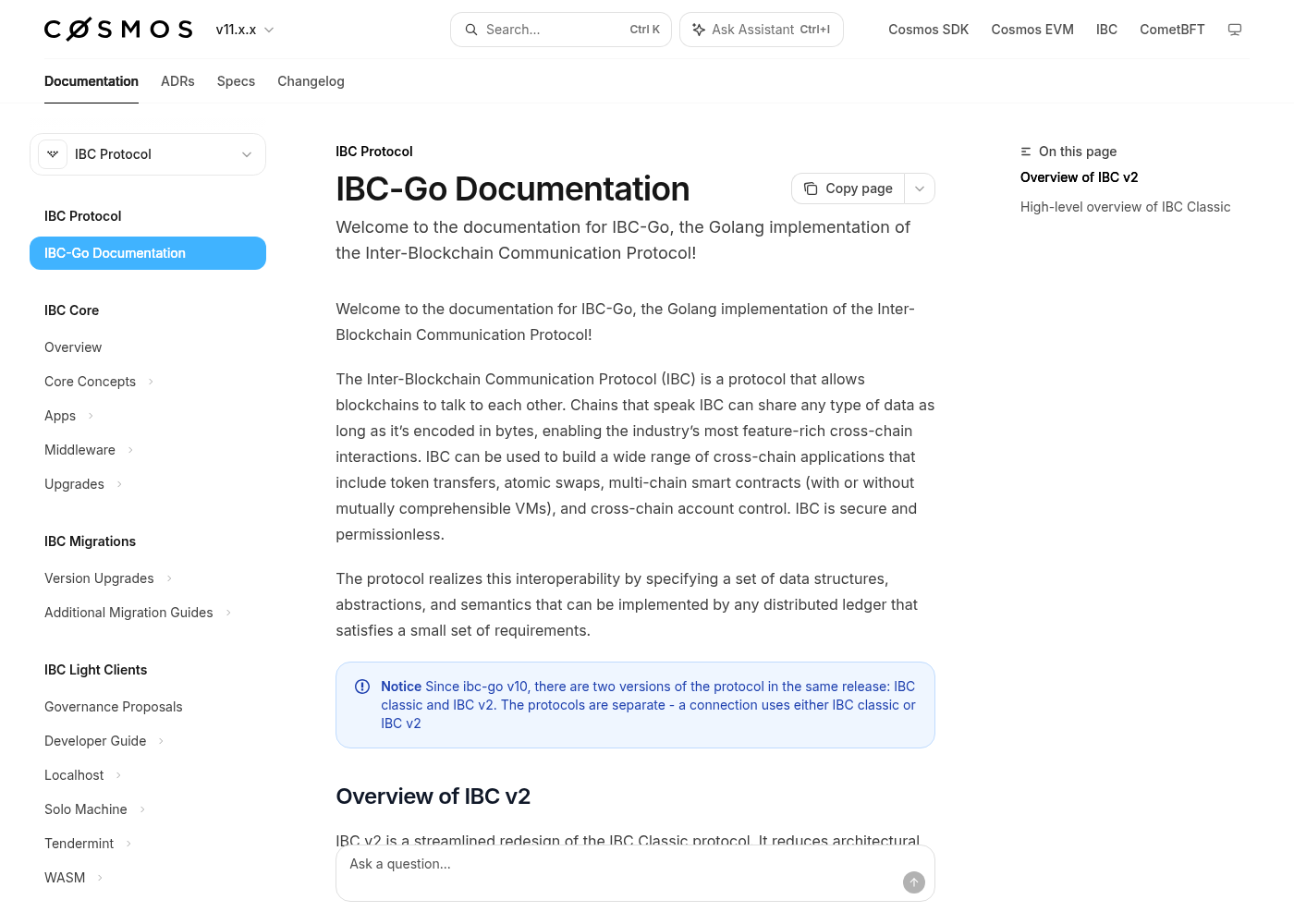This screenshot has width=1294, height=924.
Task: Switch to the Specs tab
Action: 236,81
